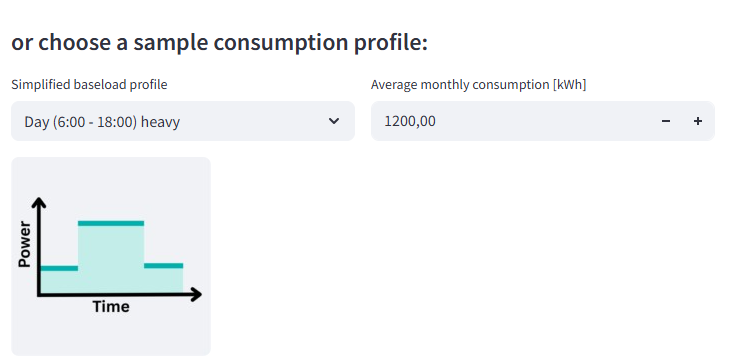Click the minus icon to decrease monthly consumption
Image resolution: width=737 pixels, height=364 pixels.
(666, 121)
